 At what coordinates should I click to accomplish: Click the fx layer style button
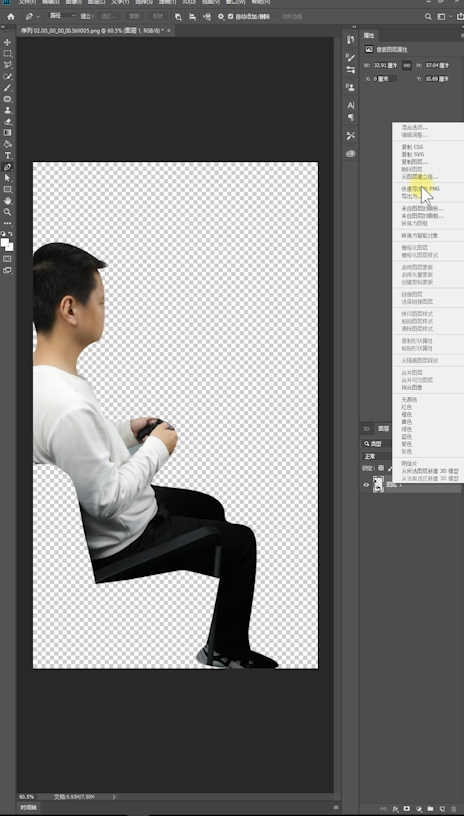[395, 809]
